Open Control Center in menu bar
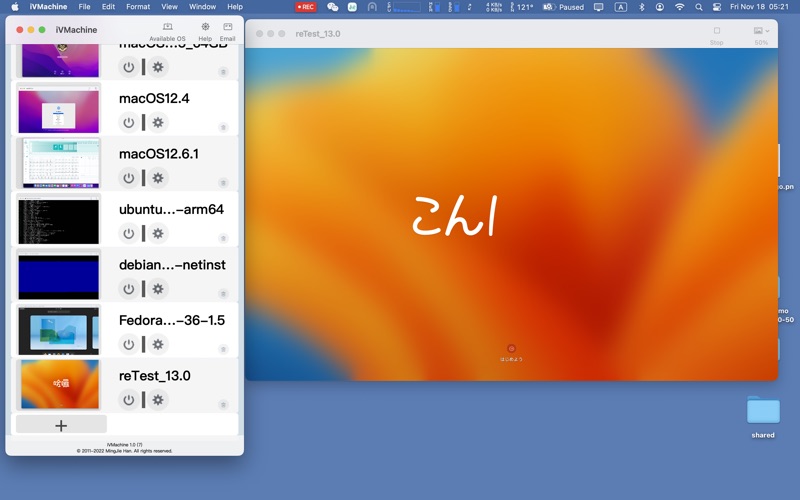Image resolution: width=800 pixels, height=500 pixels. click(x=717, y=7)
